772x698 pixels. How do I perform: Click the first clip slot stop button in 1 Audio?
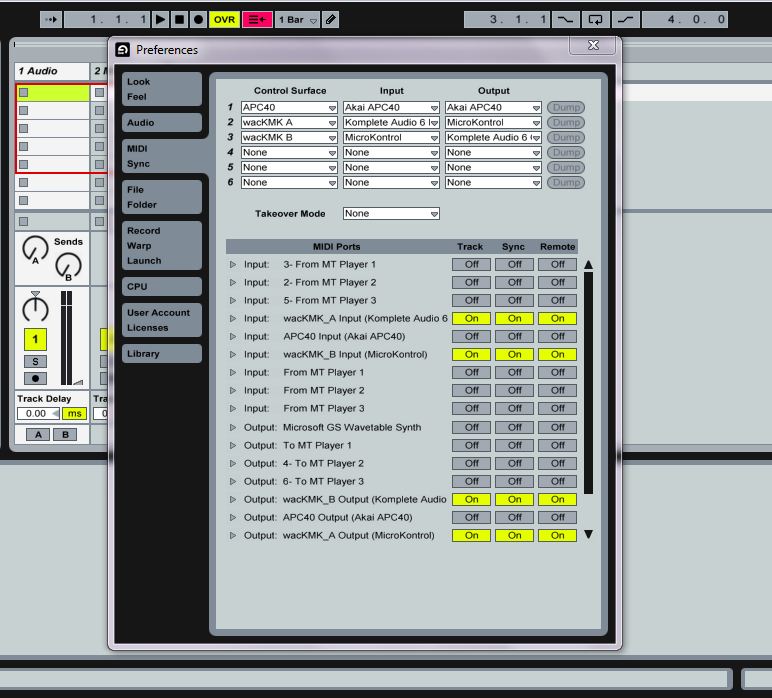tap(24, 93)
